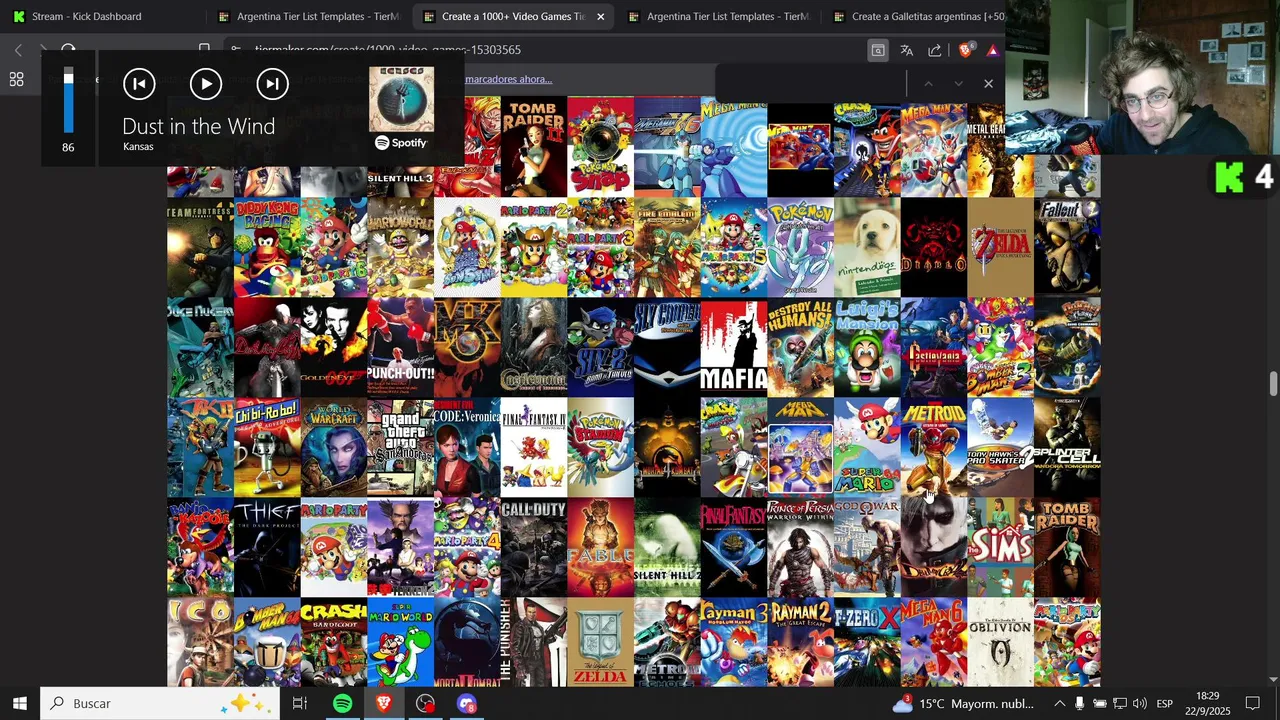This screenshot has width=1280, height=720.
Task: Select the Punch-Out!! game cover
Action: [400, 347]
